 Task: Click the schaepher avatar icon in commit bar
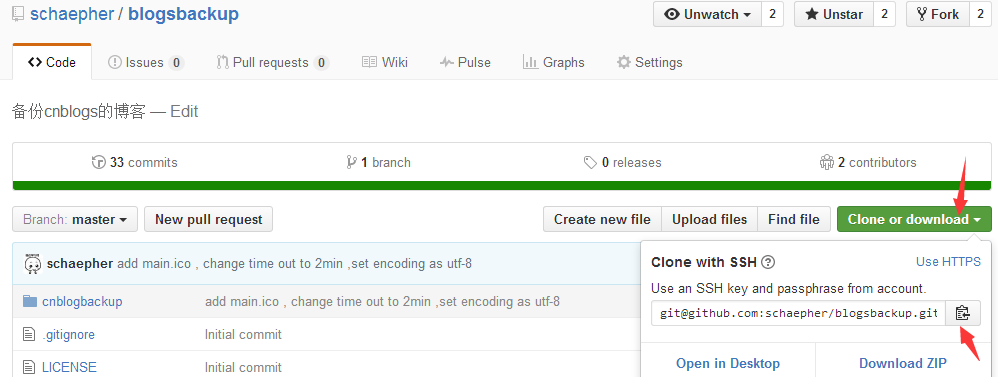32,263
